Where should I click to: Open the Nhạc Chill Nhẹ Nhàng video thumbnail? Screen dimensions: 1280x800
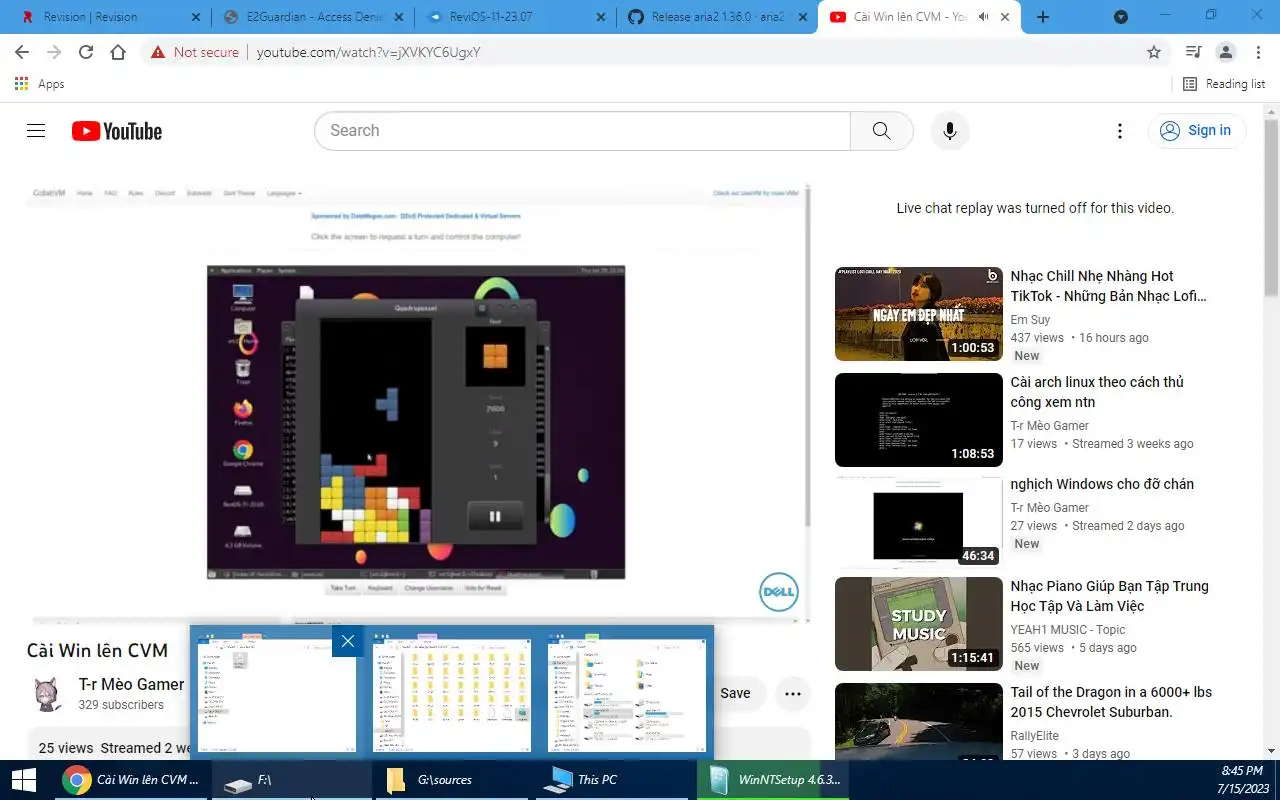(x=919, y=314)
